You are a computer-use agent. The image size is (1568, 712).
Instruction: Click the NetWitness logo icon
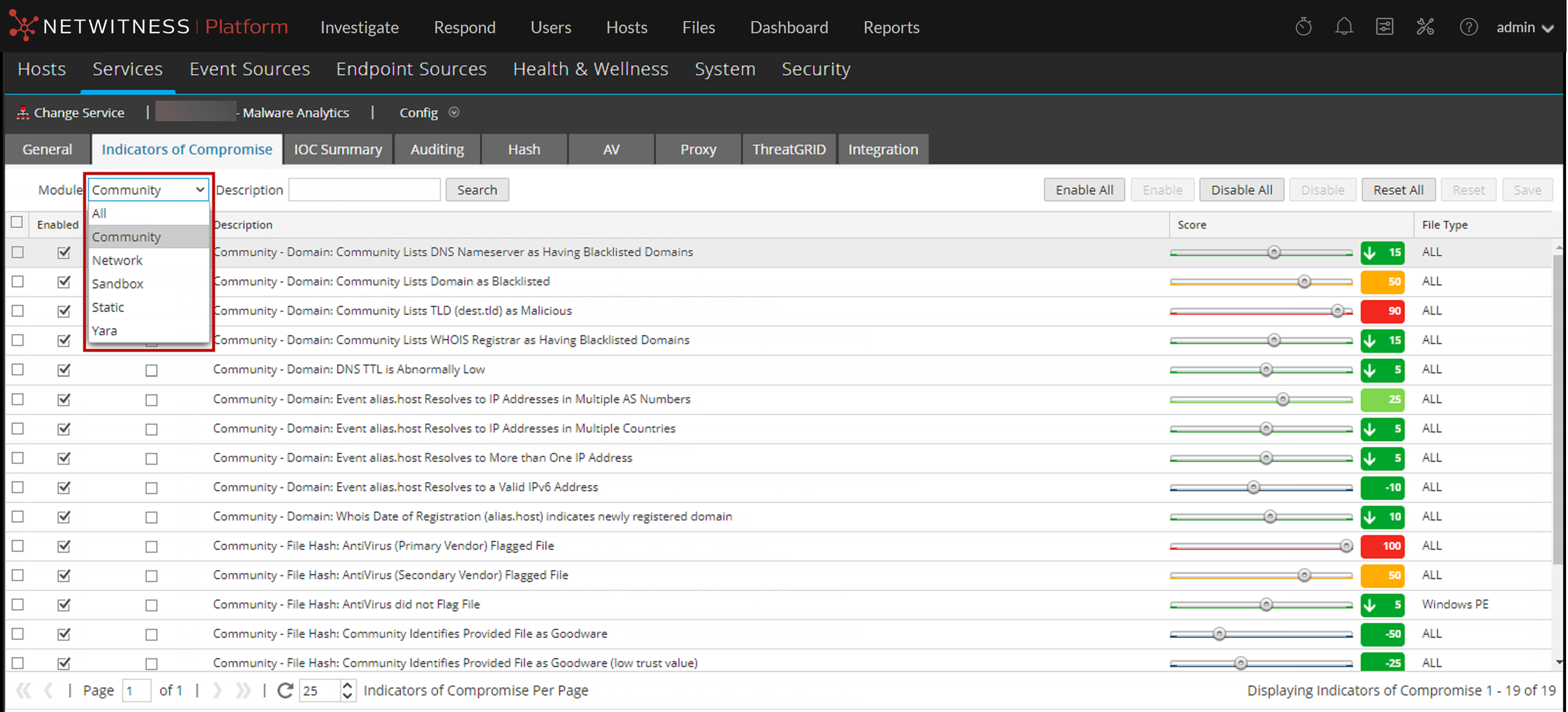point(23,26)
